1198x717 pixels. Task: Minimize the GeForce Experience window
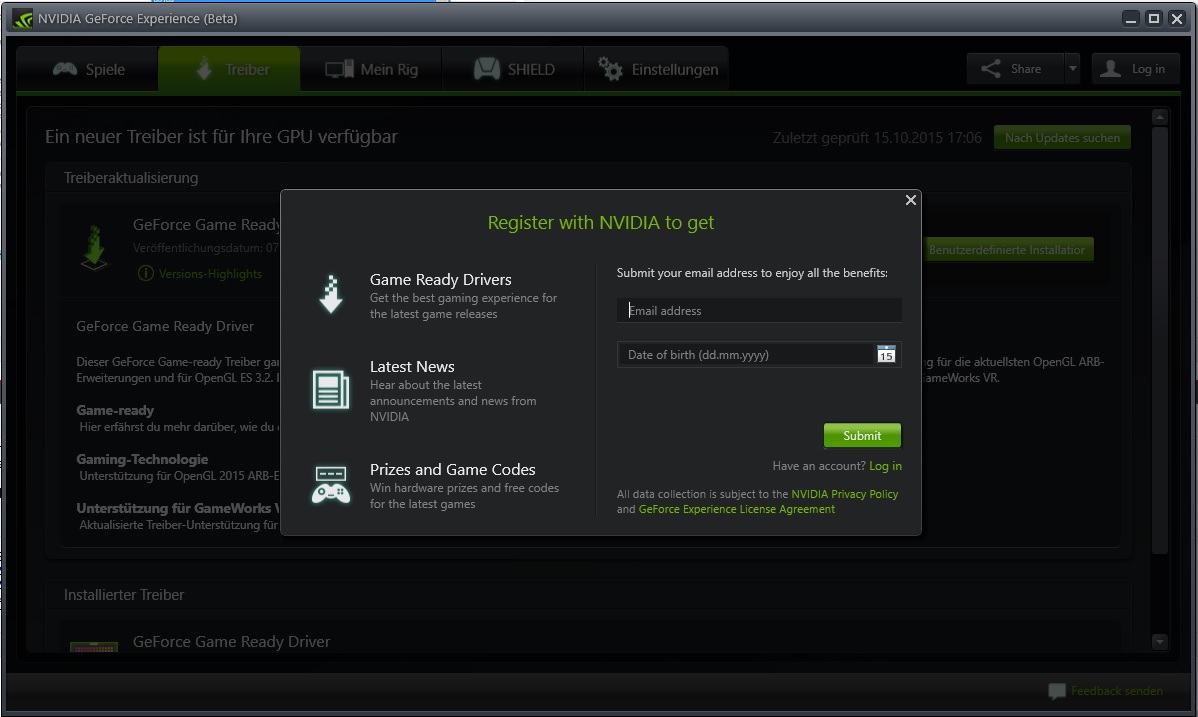[x=1131, y=18]
